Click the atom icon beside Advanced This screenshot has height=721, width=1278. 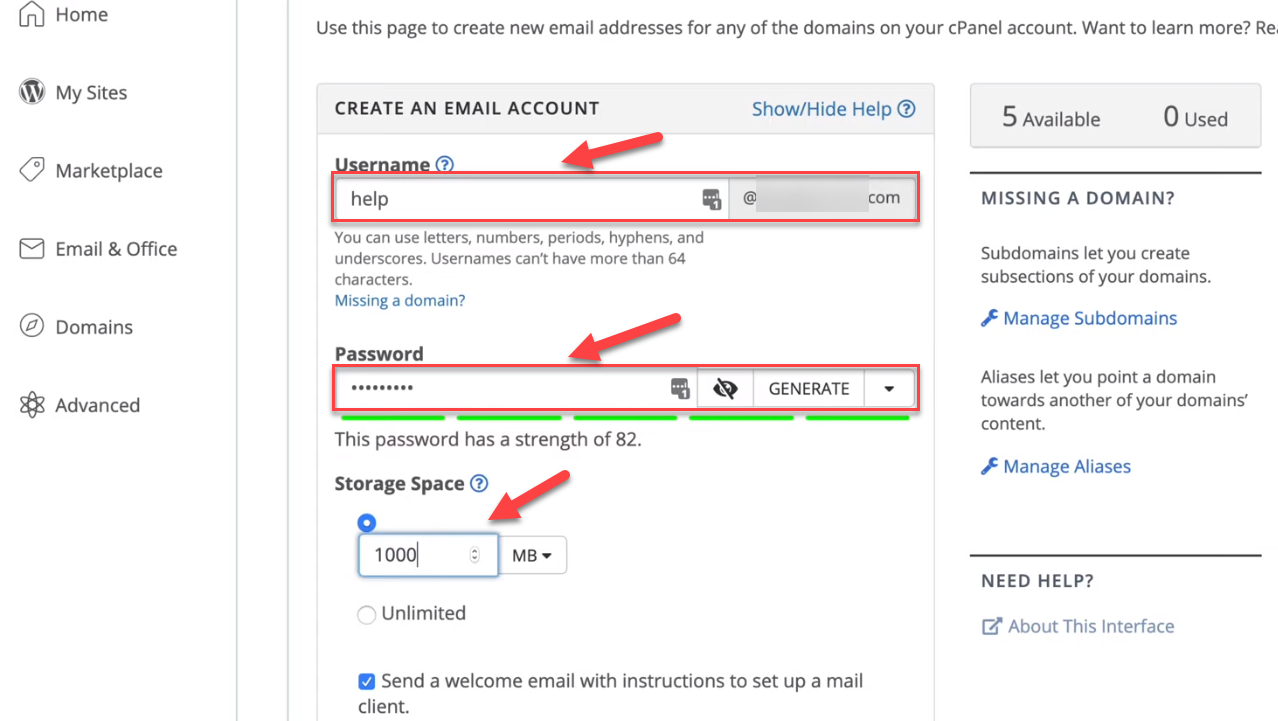[32, 404]
